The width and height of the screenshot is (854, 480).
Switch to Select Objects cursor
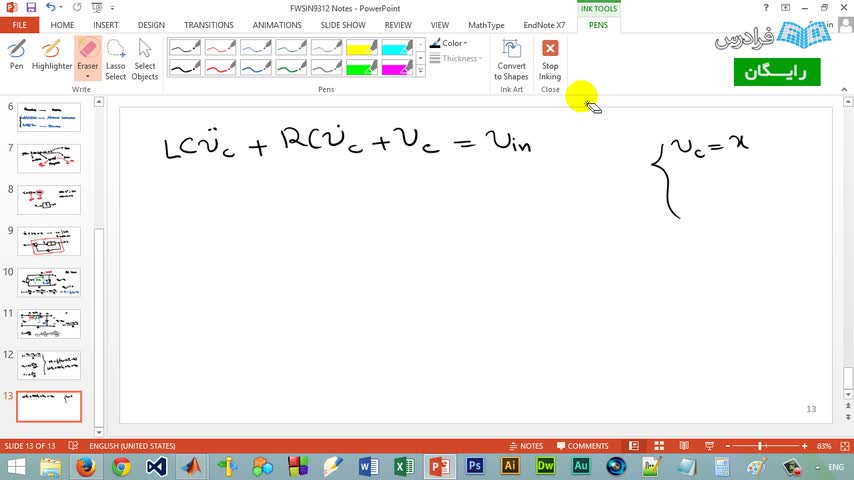pos(144,59)
